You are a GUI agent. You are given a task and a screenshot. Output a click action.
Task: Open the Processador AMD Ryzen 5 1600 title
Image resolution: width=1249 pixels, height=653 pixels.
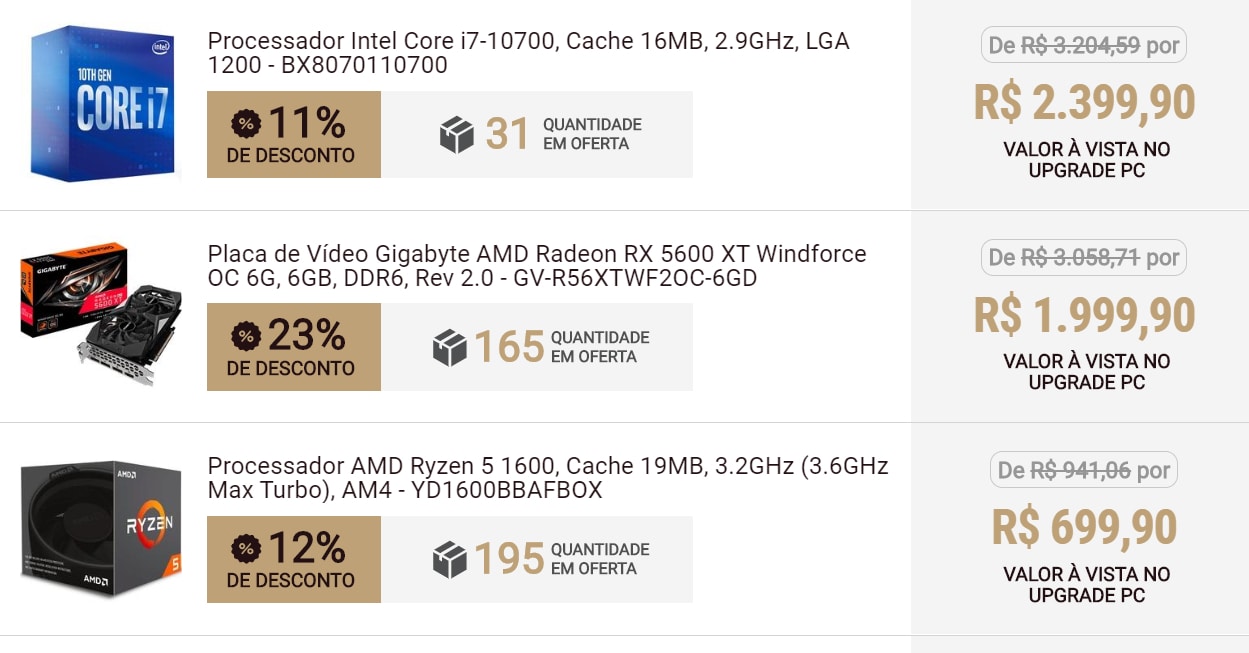[547, 478]
